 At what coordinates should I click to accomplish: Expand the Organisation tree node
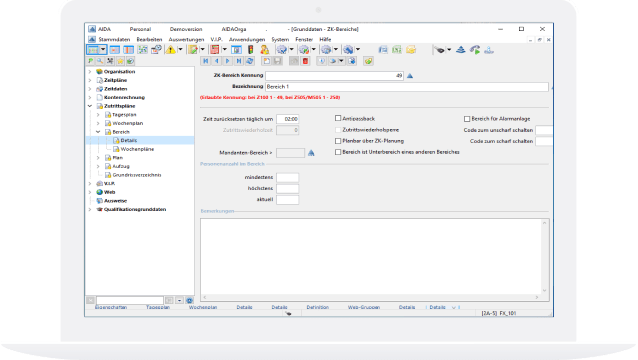[90, 72]
